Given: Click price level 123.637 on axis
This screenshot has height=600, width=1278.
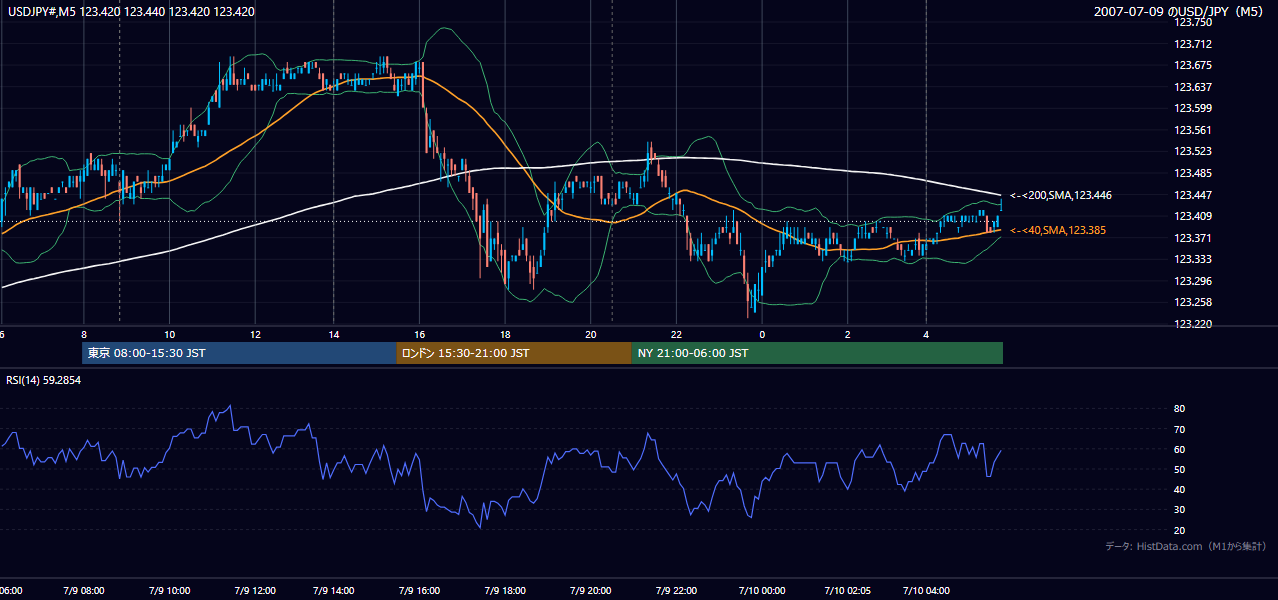Looking at the screenshot, I should [x=1192, y=87].
